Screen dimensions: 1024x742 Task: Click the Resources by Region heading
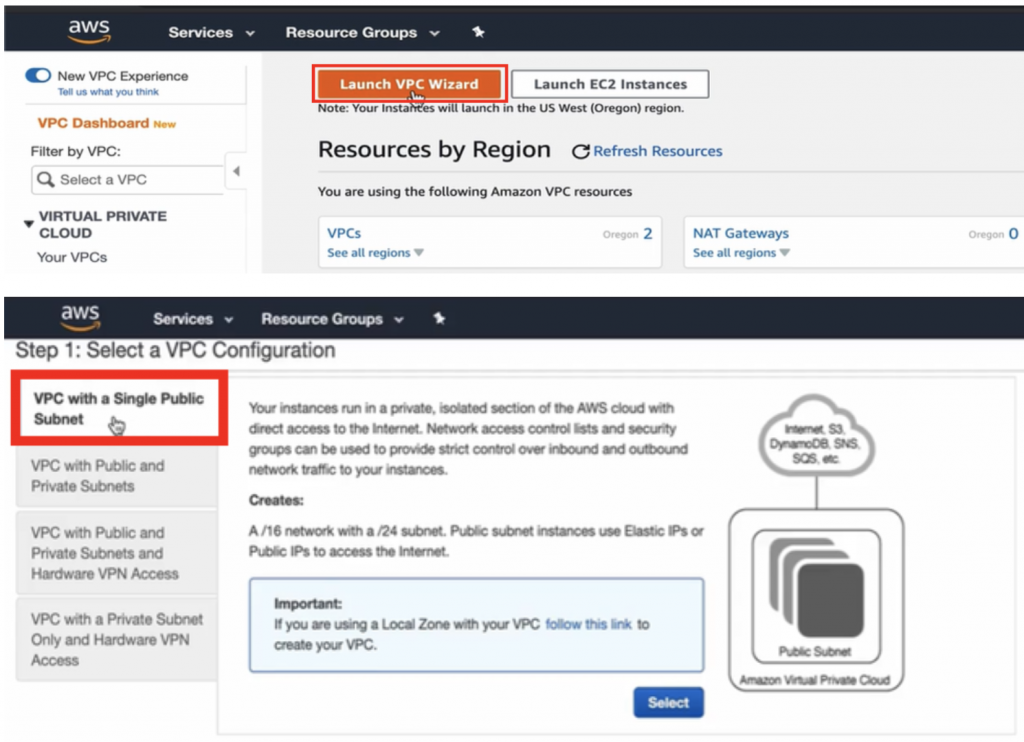coord(434,149)
